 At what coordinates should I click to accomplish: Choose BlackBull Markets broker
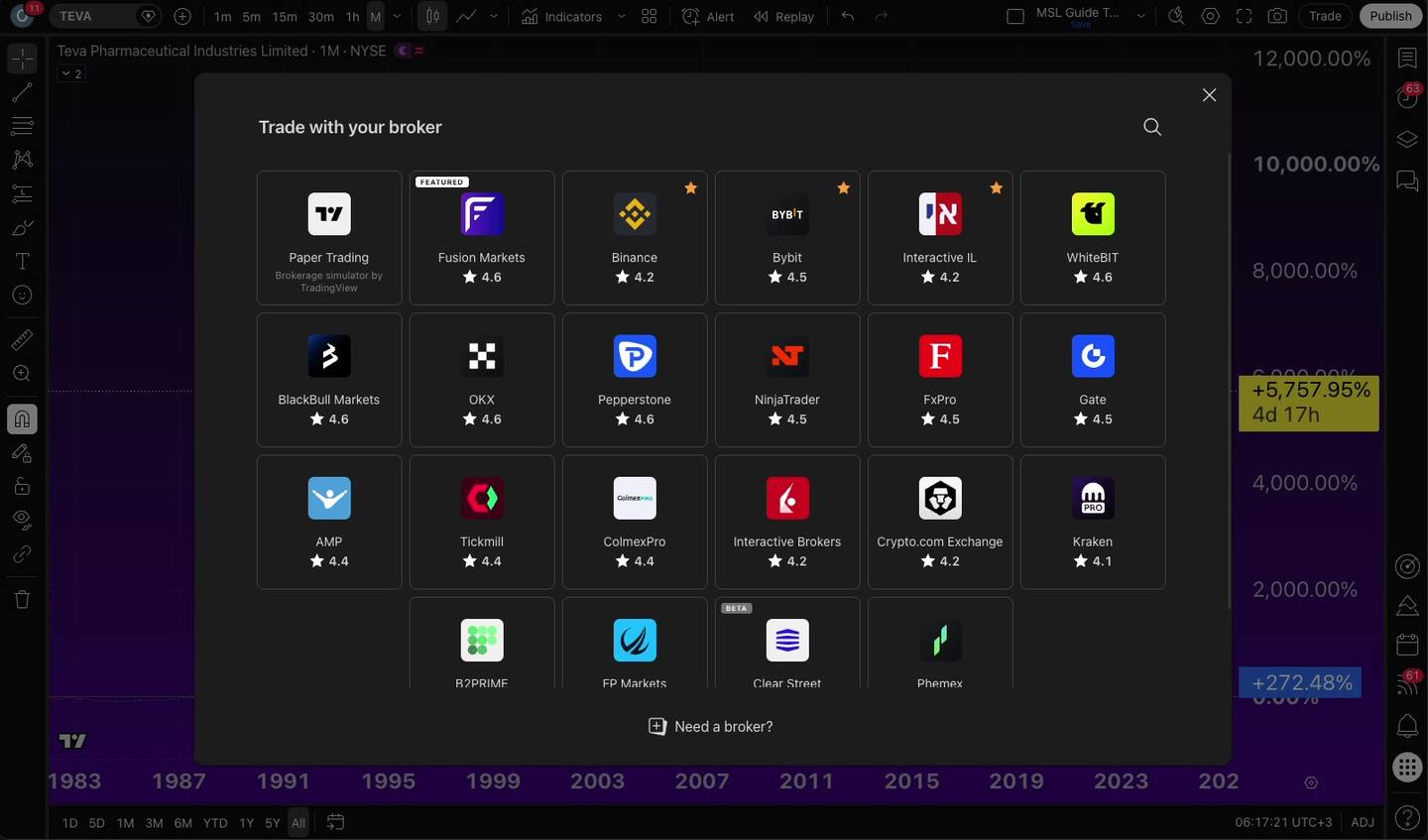329,380
